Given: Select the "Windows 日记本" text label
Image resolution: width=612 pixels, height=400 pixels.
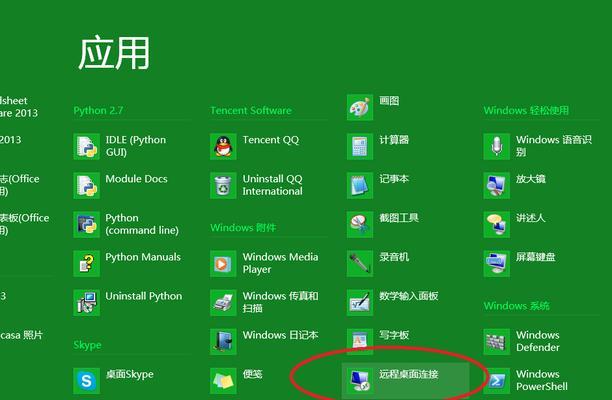Looking at the screenshot, I should pyautogui.click(x=280, y=335).
